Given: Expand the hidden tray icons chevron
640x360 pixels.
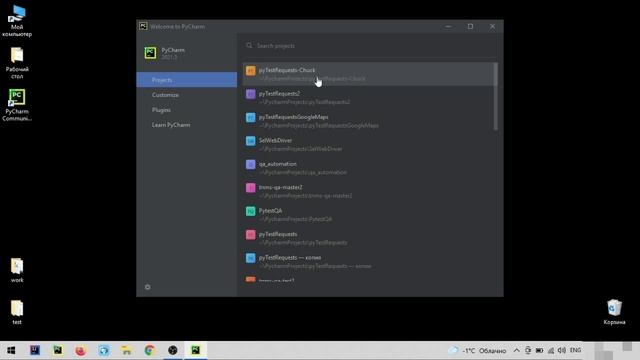Looking at the screenshot, I should (x=516, y=350).
